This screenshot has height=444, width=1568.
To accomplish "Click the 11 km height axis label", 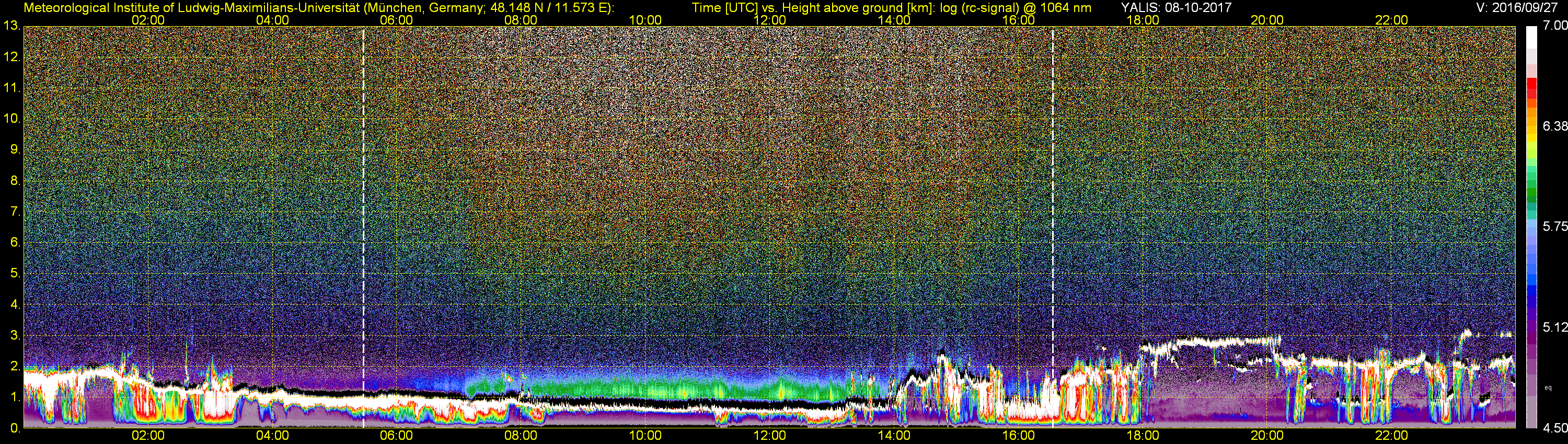I will coord(11,88).
